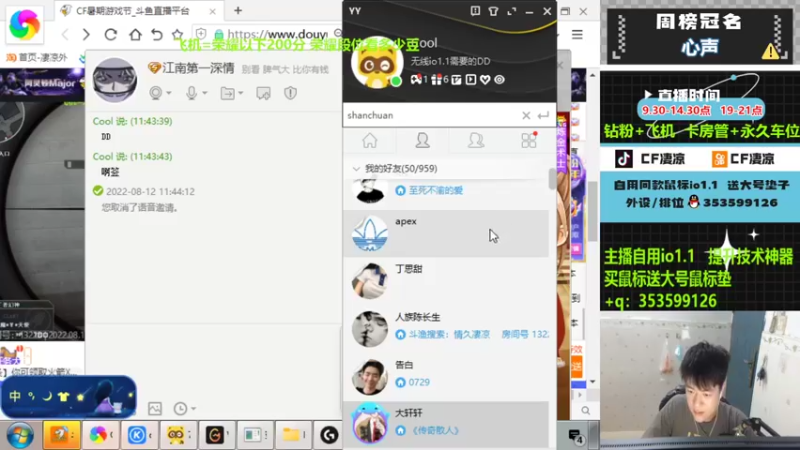The height and width of the screenshot is (450, 800).
Task: Go back in the browser
Action: click(65, 34)
